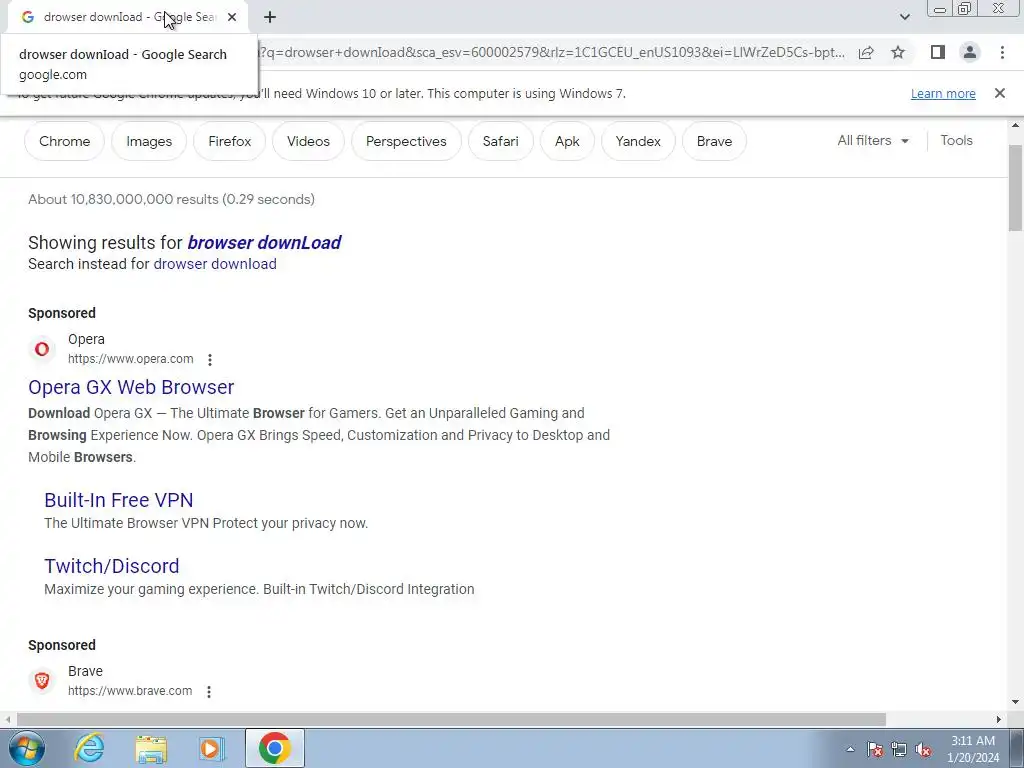This screenshot has width=1024, height=768.
Task: Select the Perspectives filter chip
Action: tap(406, 141)
